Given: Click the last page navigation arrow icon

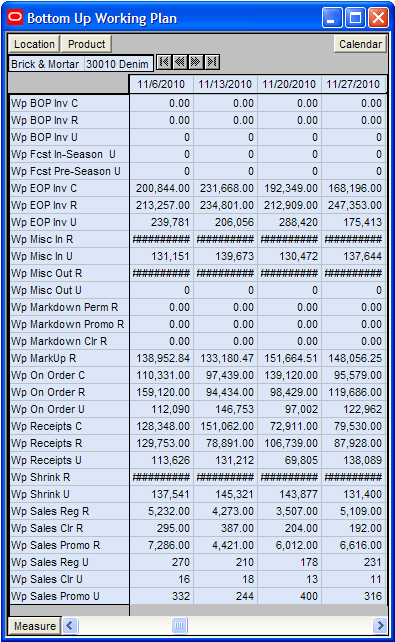Looking at the screenshot, I should pos(212,62).
